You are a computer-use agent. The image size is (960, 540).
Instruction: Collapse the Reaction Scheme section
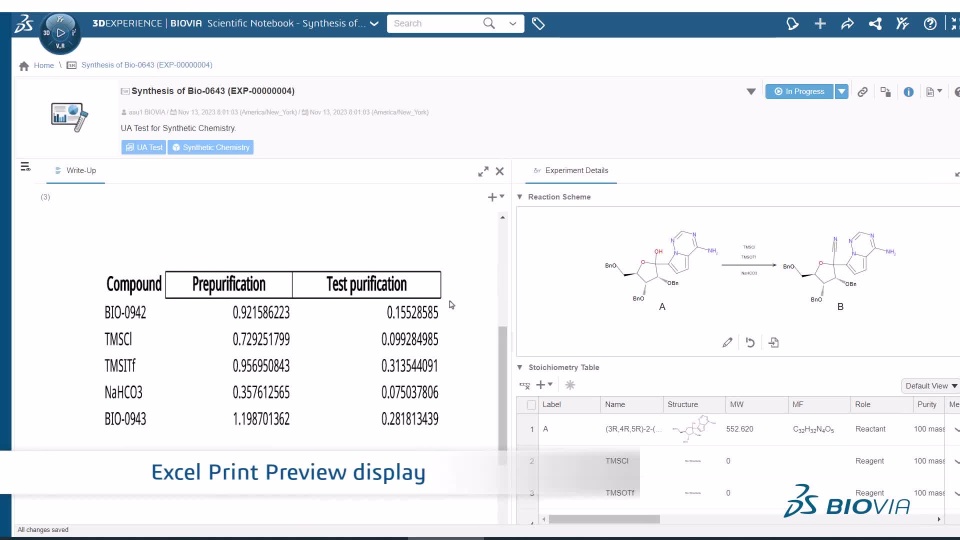point(520,197)
